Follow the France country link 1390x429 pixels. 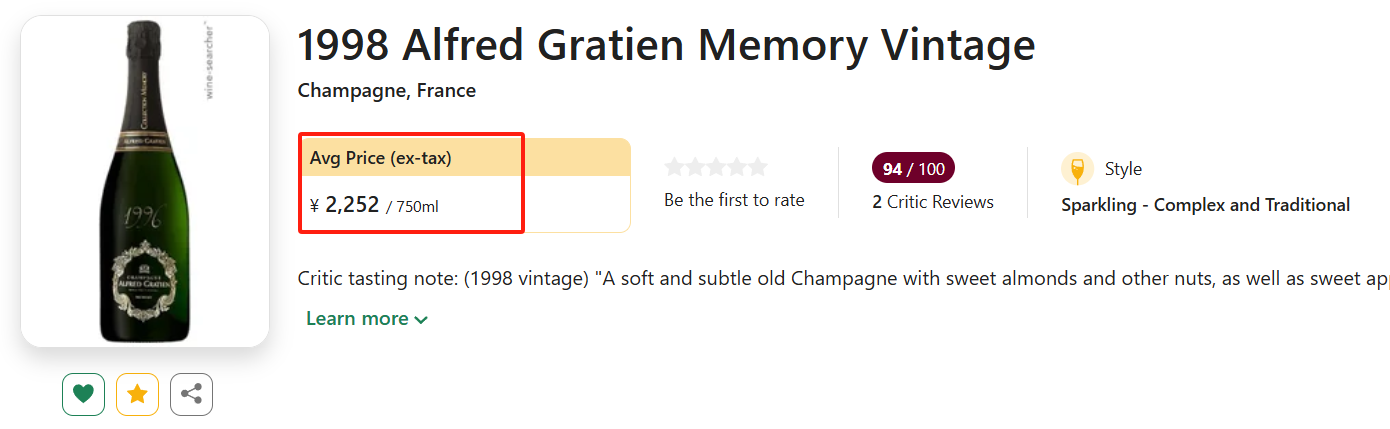(446, 91)
